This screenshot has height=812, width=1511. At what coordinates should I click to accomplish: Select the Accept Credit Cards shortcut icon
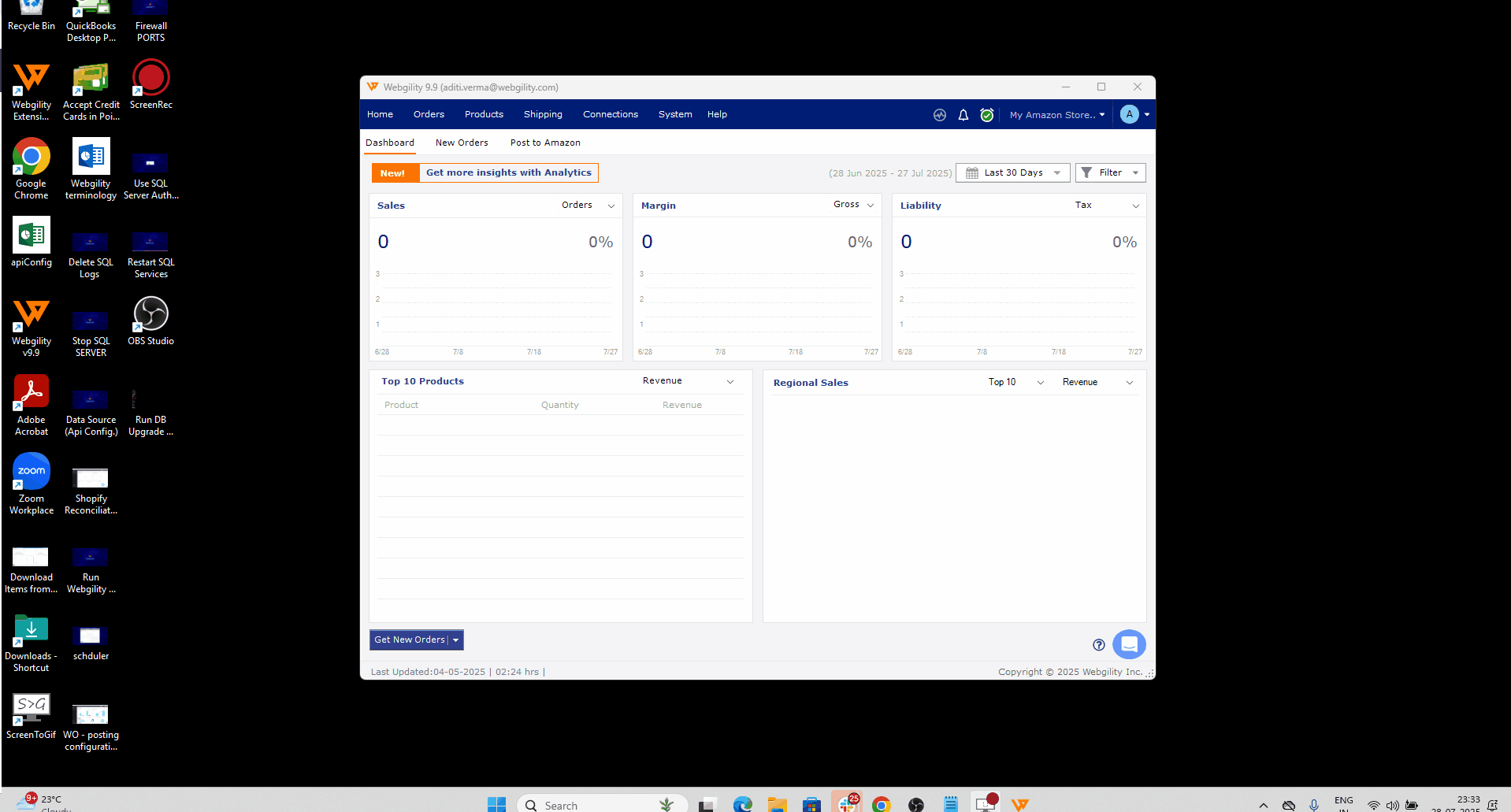click(x=91, y=92)
